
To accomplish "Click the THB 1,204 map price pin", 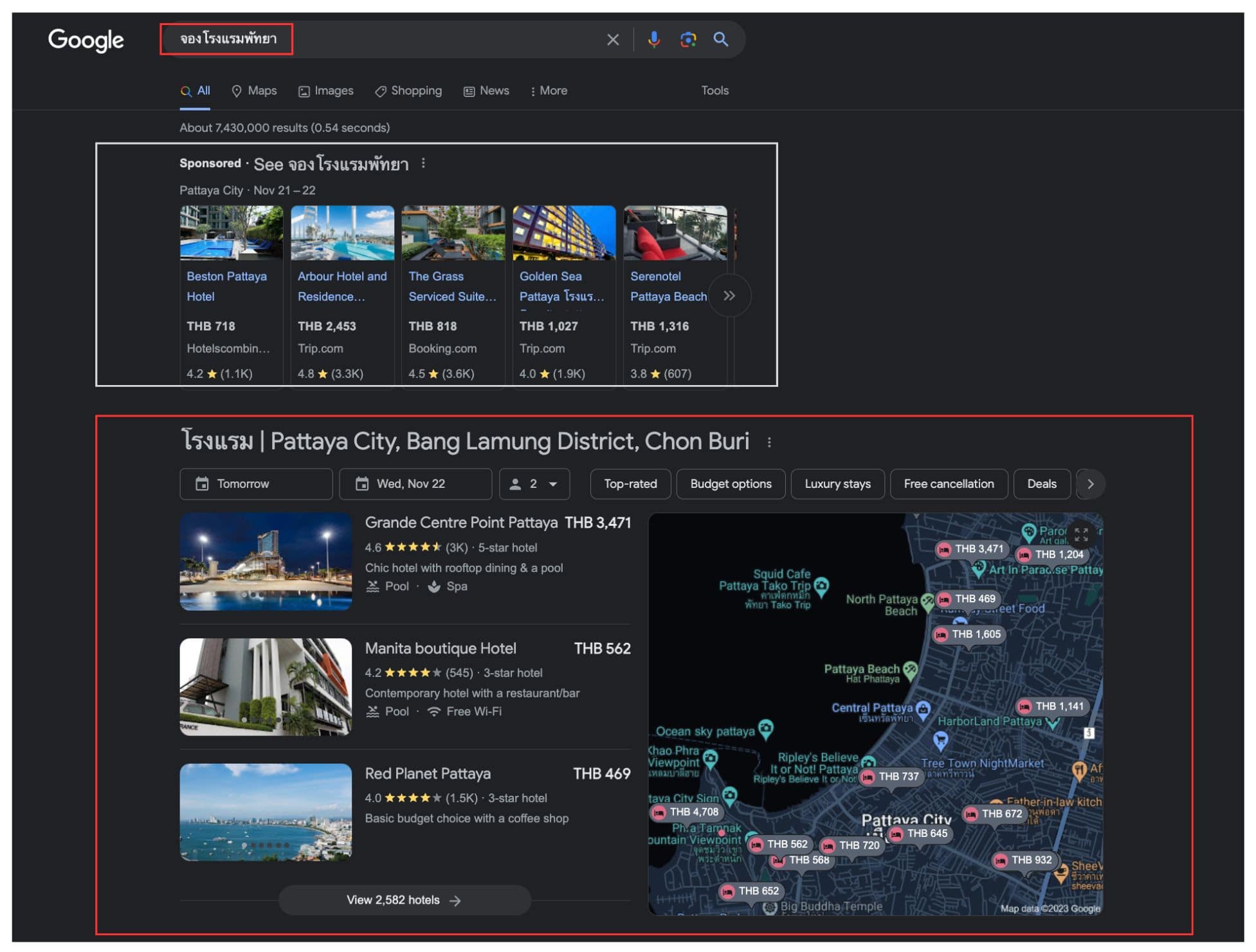I will point(1052,555).
